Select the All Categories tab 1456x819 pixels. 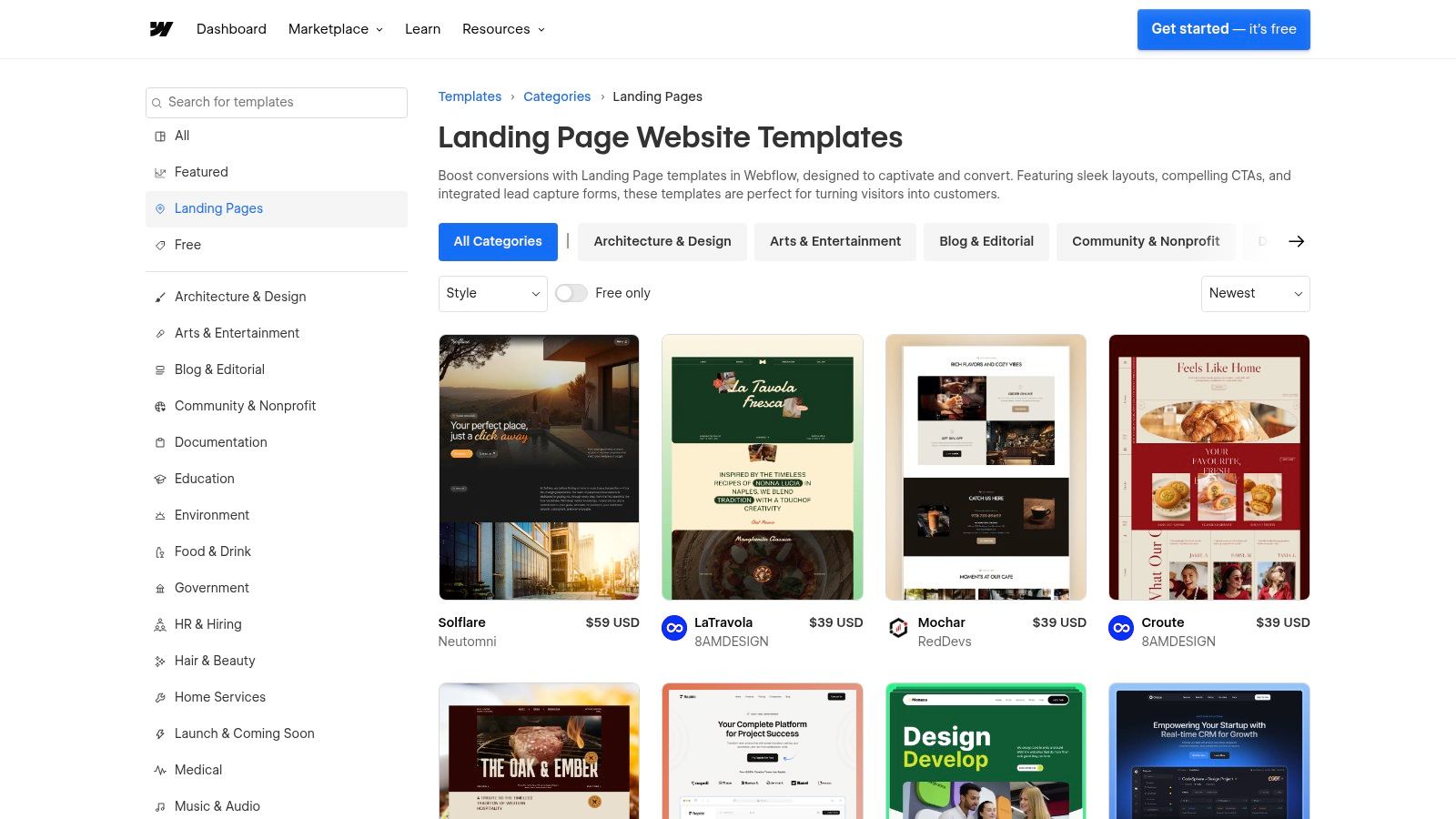[498, 242]
